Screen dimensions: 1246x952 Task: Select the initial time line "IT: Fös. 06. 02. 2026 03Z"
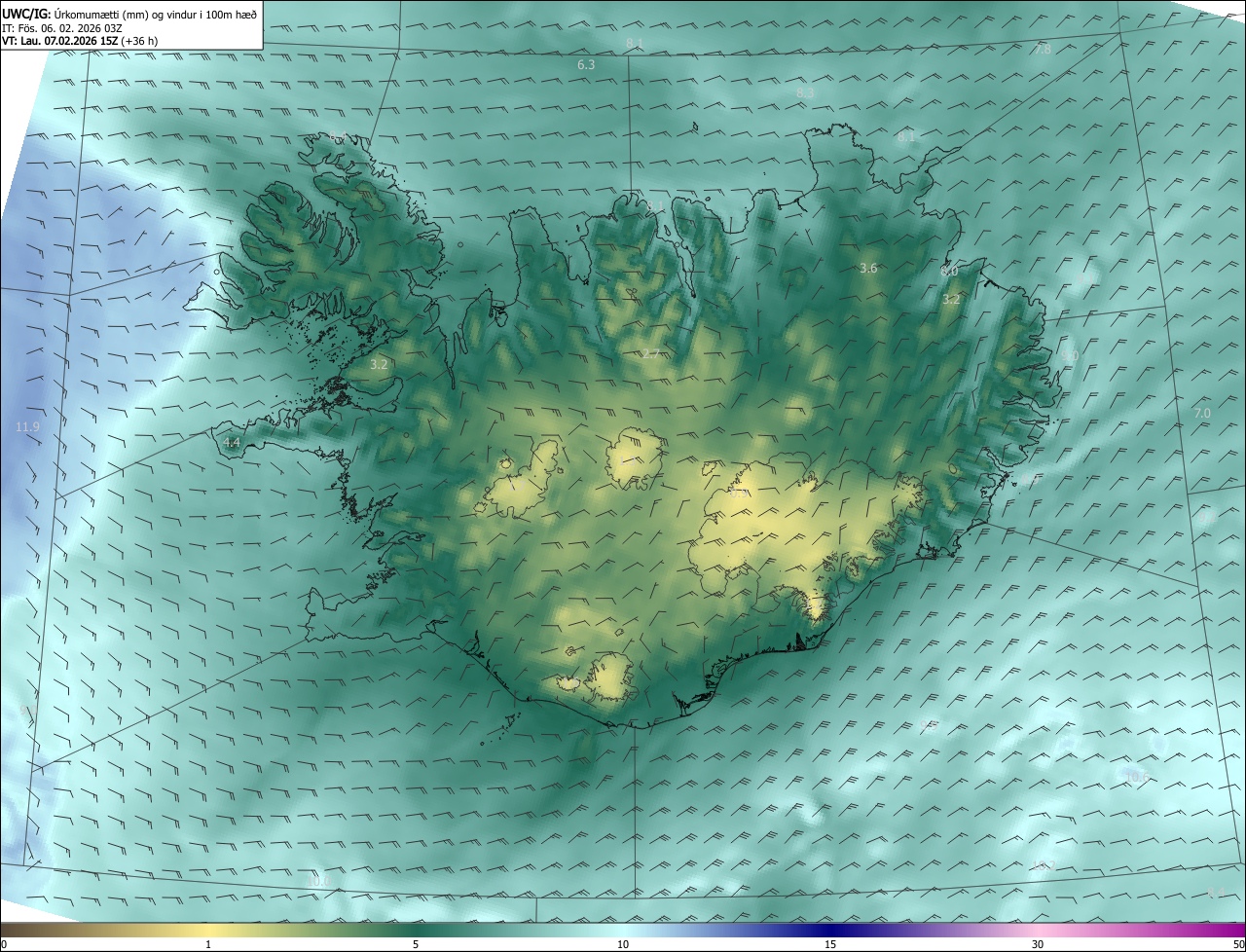pyautogui.click(x=62, y=27)
